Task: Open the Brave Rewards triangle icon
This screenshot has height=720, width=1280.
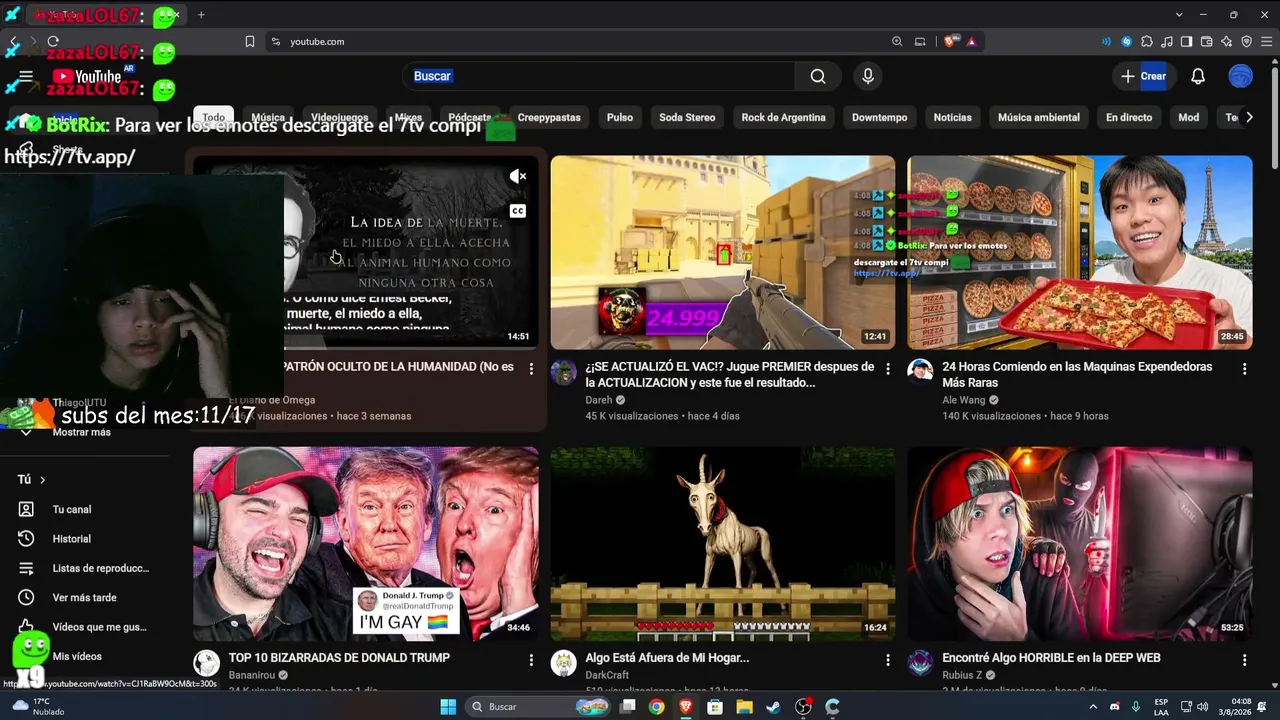Action: coord(970,41)
